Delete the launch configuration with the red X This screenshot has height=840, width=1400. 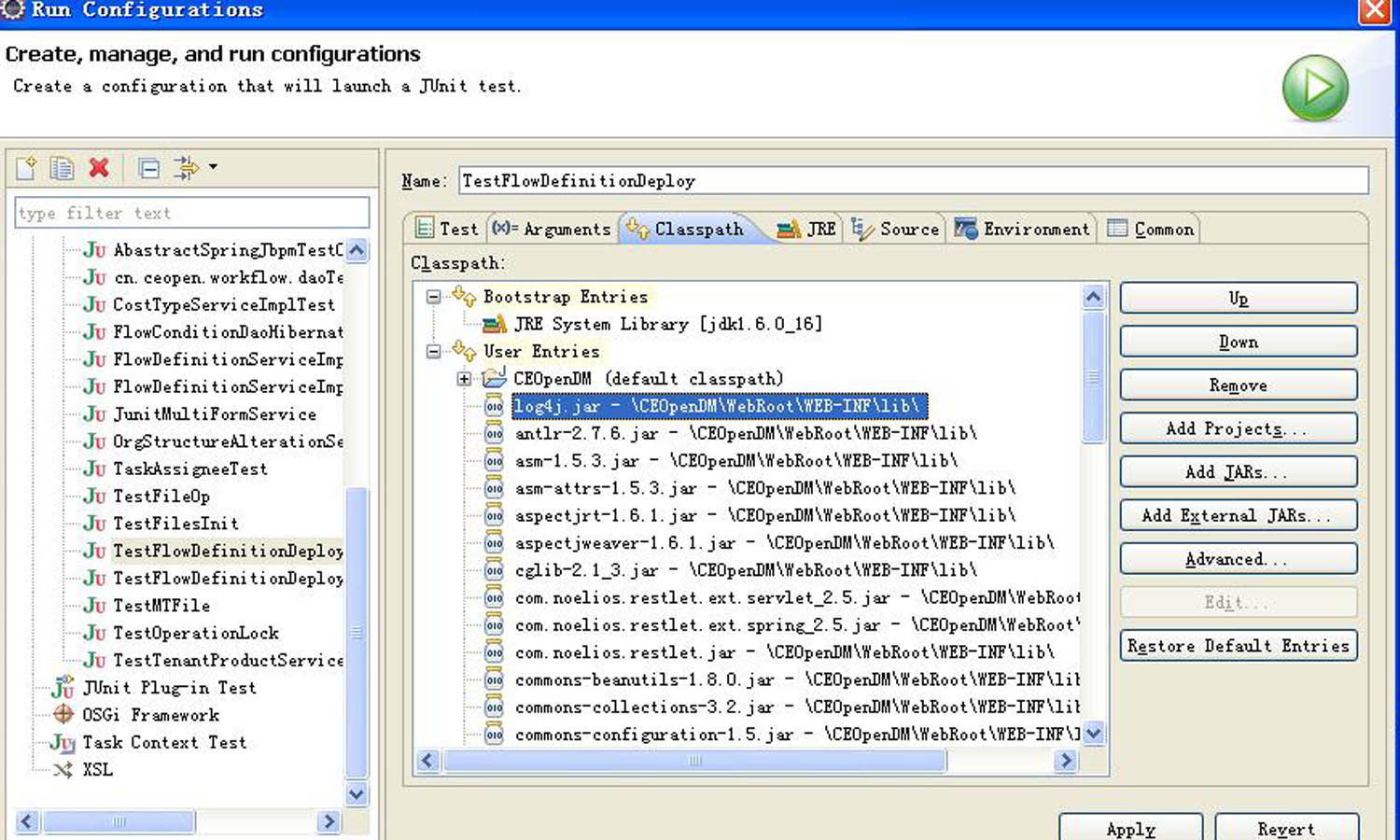[99, 168]
